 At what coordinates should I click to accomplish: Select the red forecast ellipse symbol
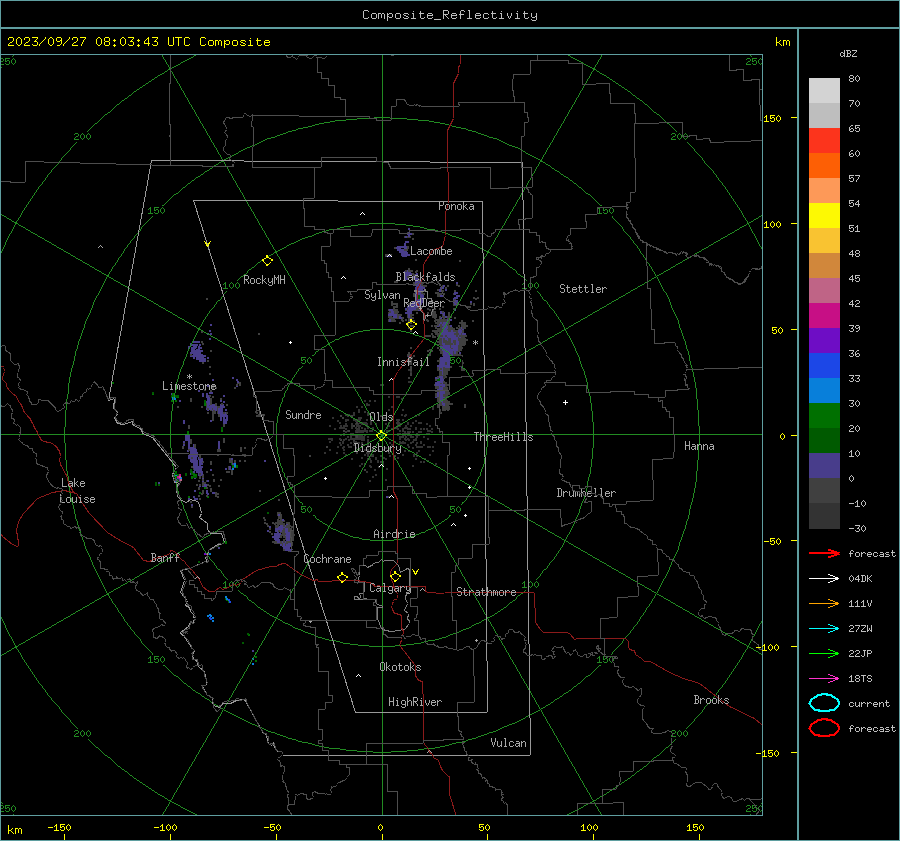[824, 728]
